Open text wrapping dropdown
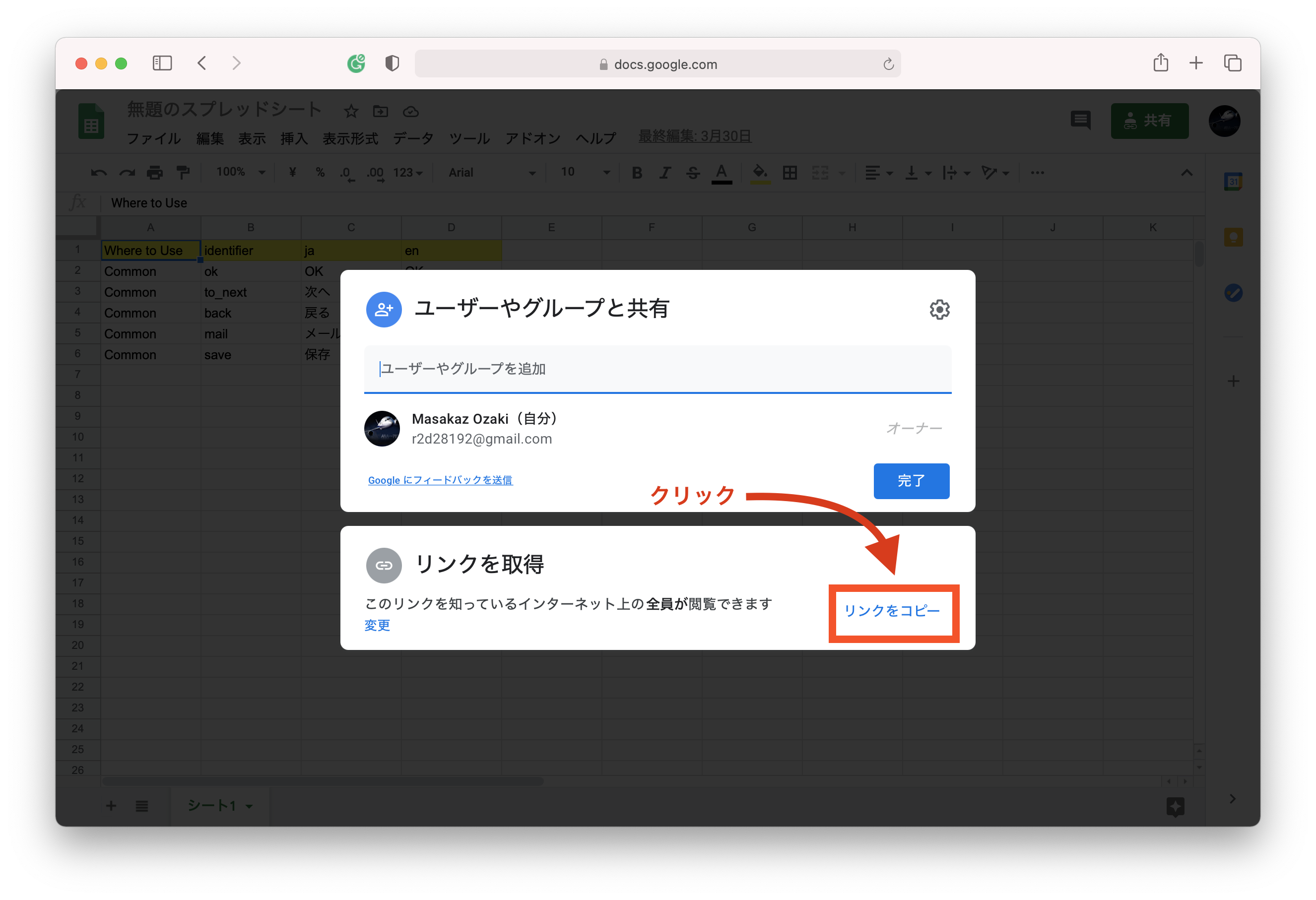 click(956, 173)
